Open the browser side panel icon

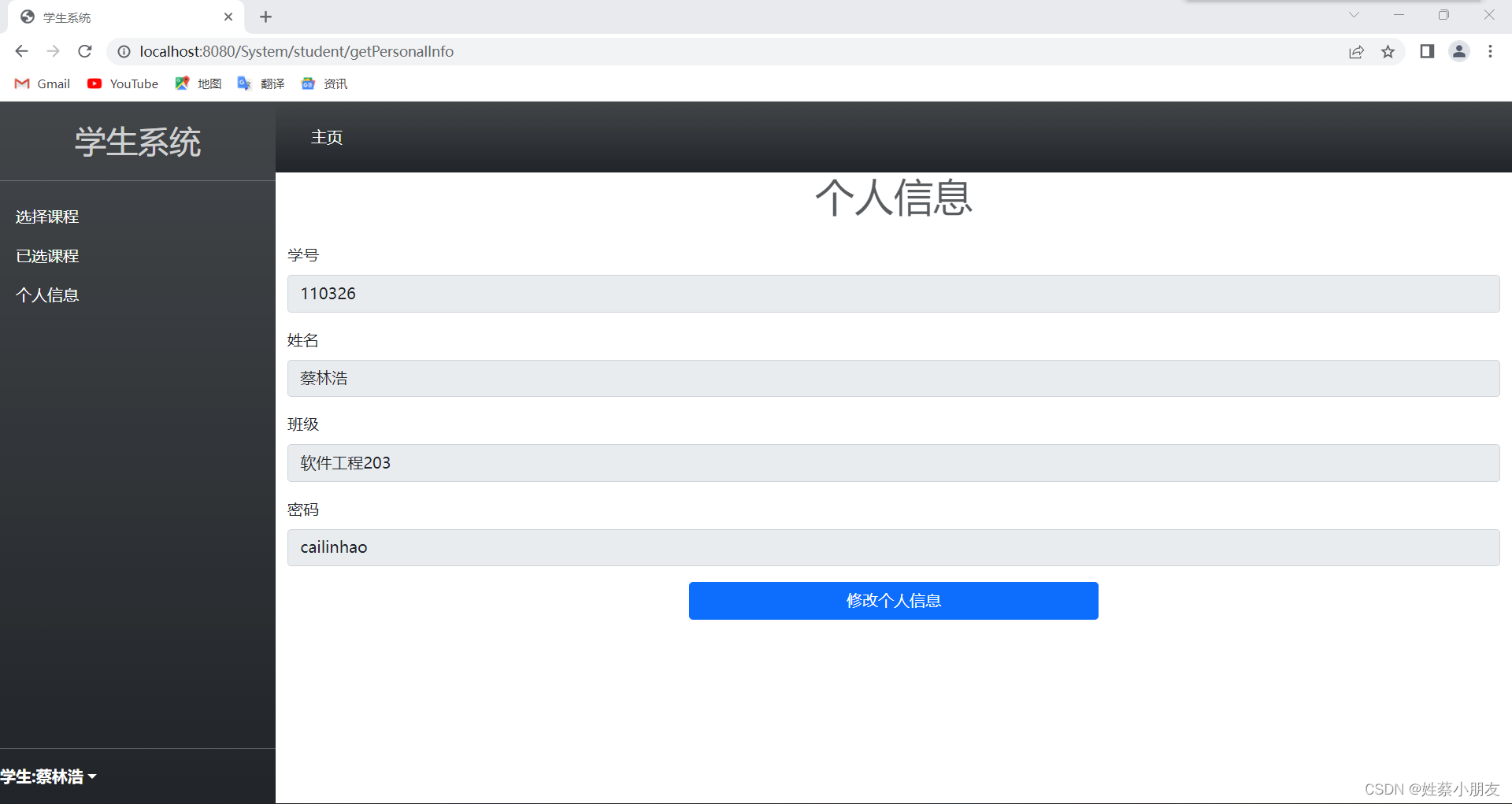(1427, 51)
